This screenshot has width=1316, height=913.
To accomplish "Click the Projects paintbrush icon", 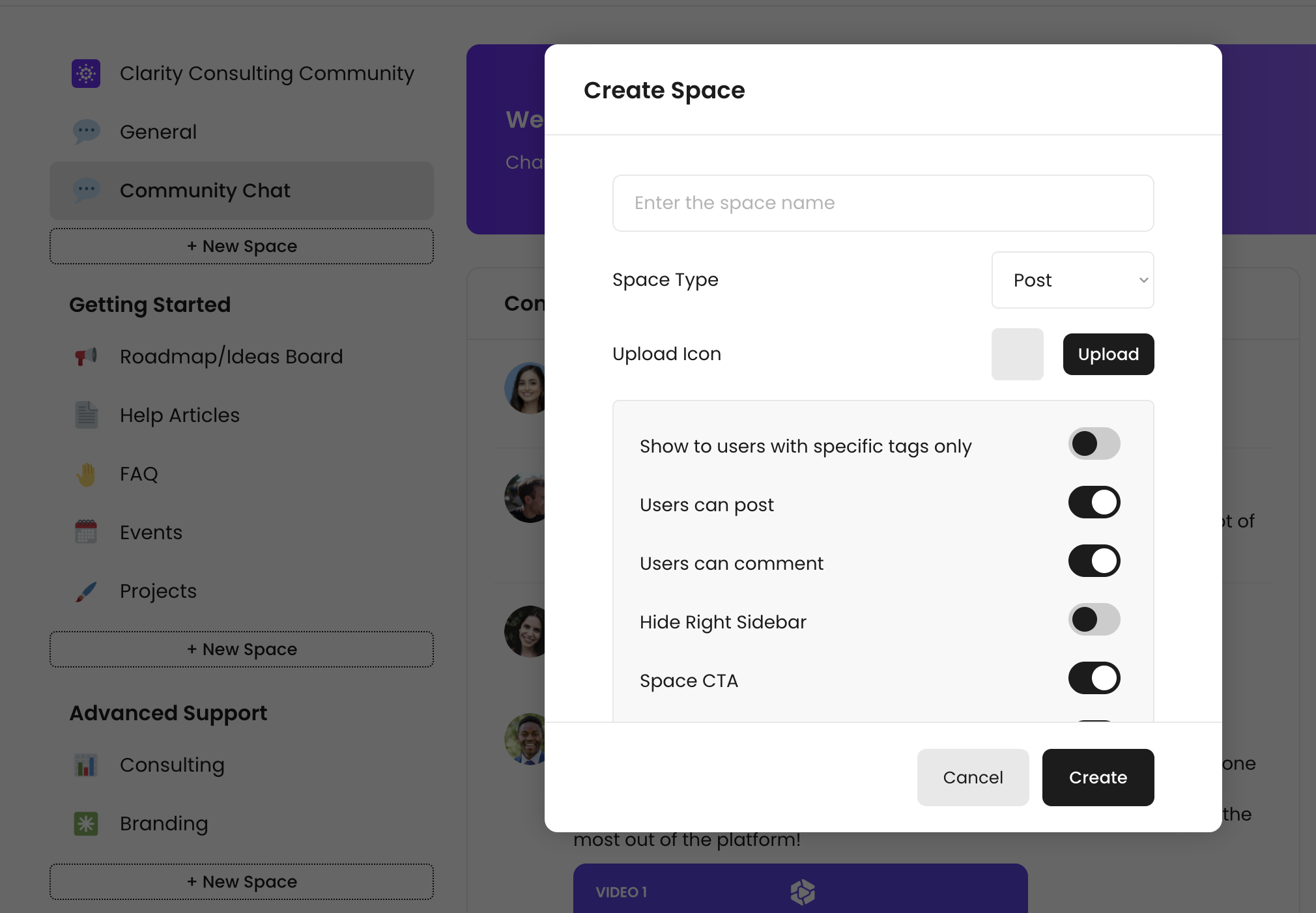I will pos(86,591).
